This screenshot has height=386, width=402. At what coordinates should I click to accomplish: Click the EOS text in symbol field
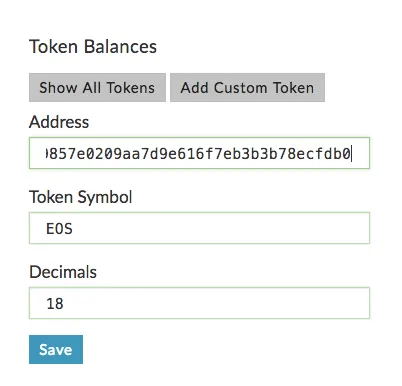tap(59, 229)
